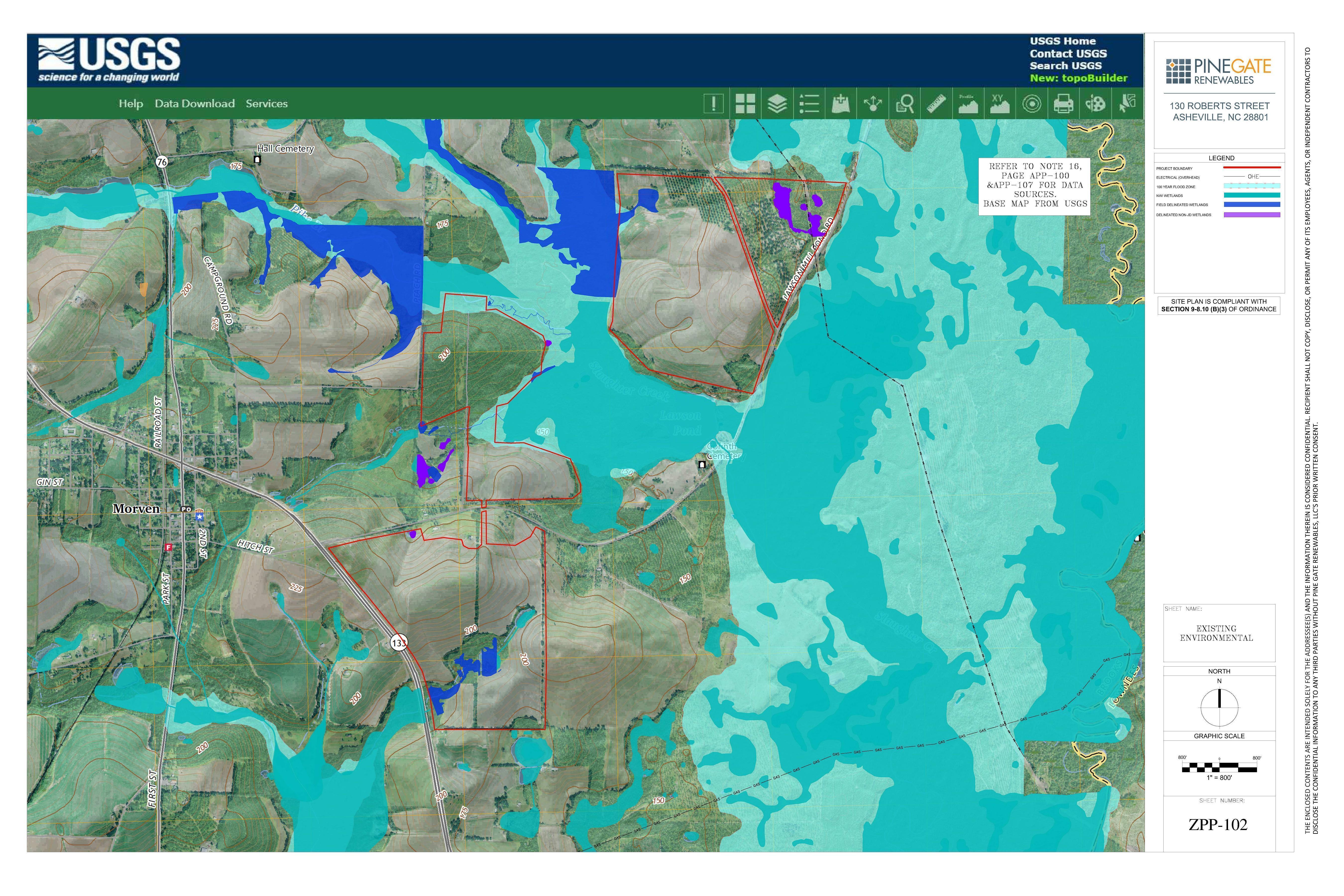Click the Pine Gate Renewables logo
This screenshot has width=1344, height=896.
tap(1219, 71)
